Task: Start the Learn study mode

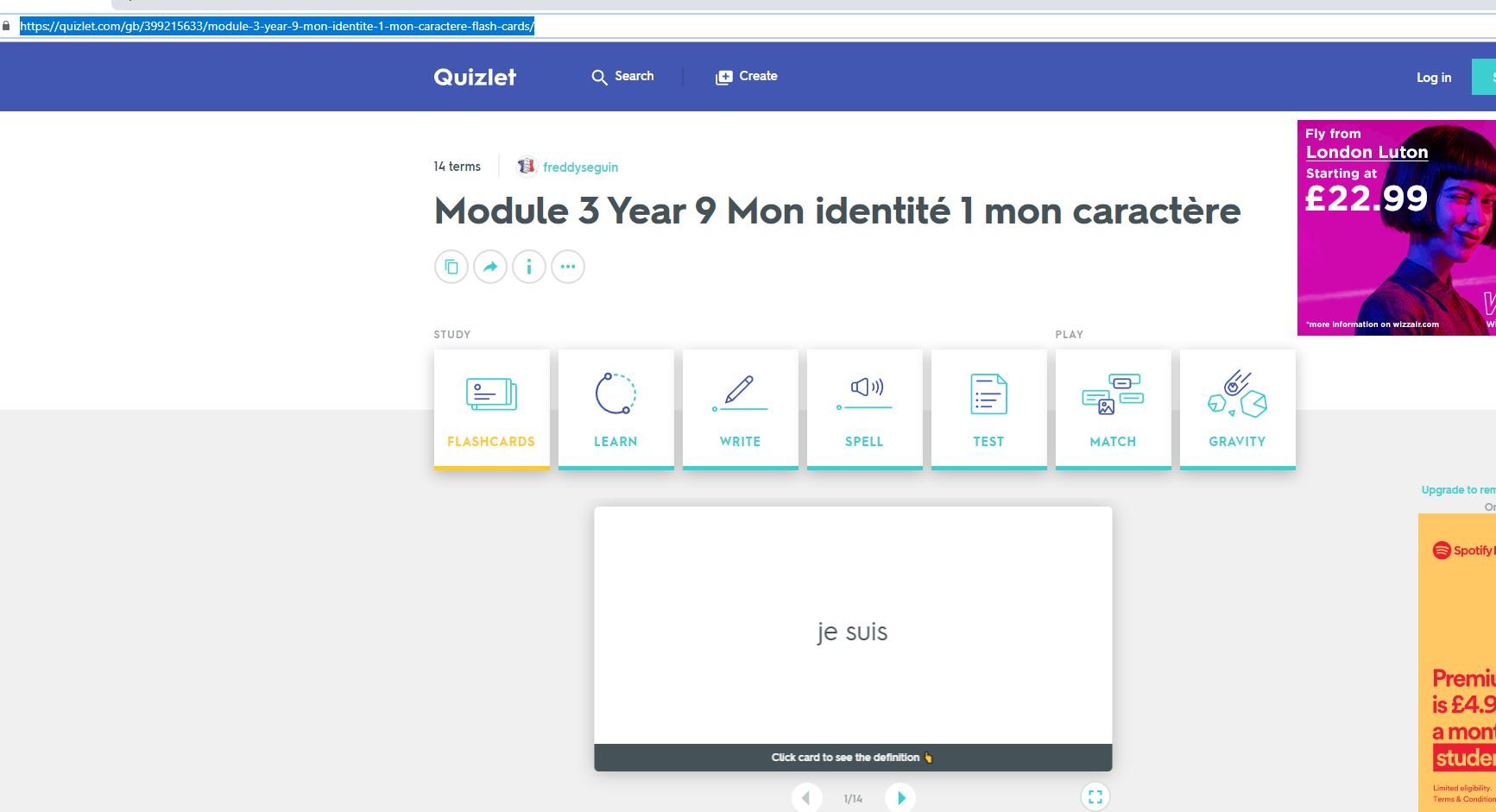Action: [x=615, y=409]
